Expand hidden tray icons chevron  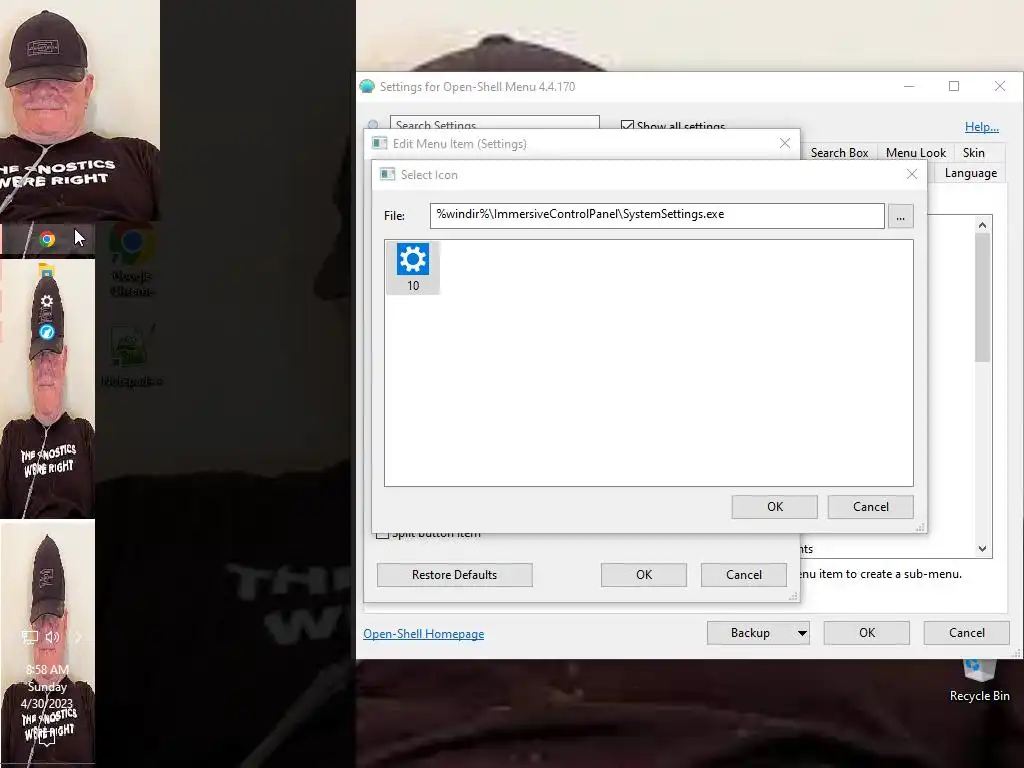[x=78, y=637]
